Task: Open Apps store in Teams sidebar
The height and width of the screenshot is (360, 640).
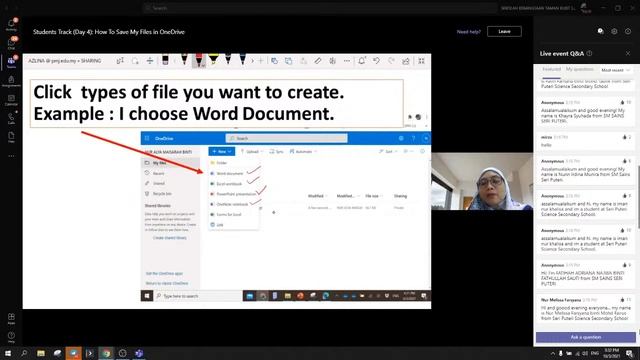Action: [11, 318]
